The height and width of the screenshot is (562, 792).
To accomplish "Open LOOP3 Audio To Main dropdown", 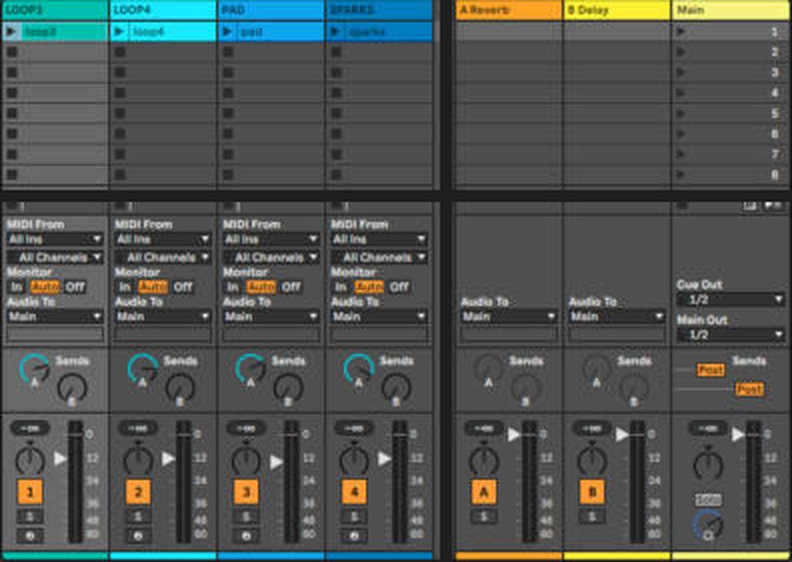I will 55,317.
